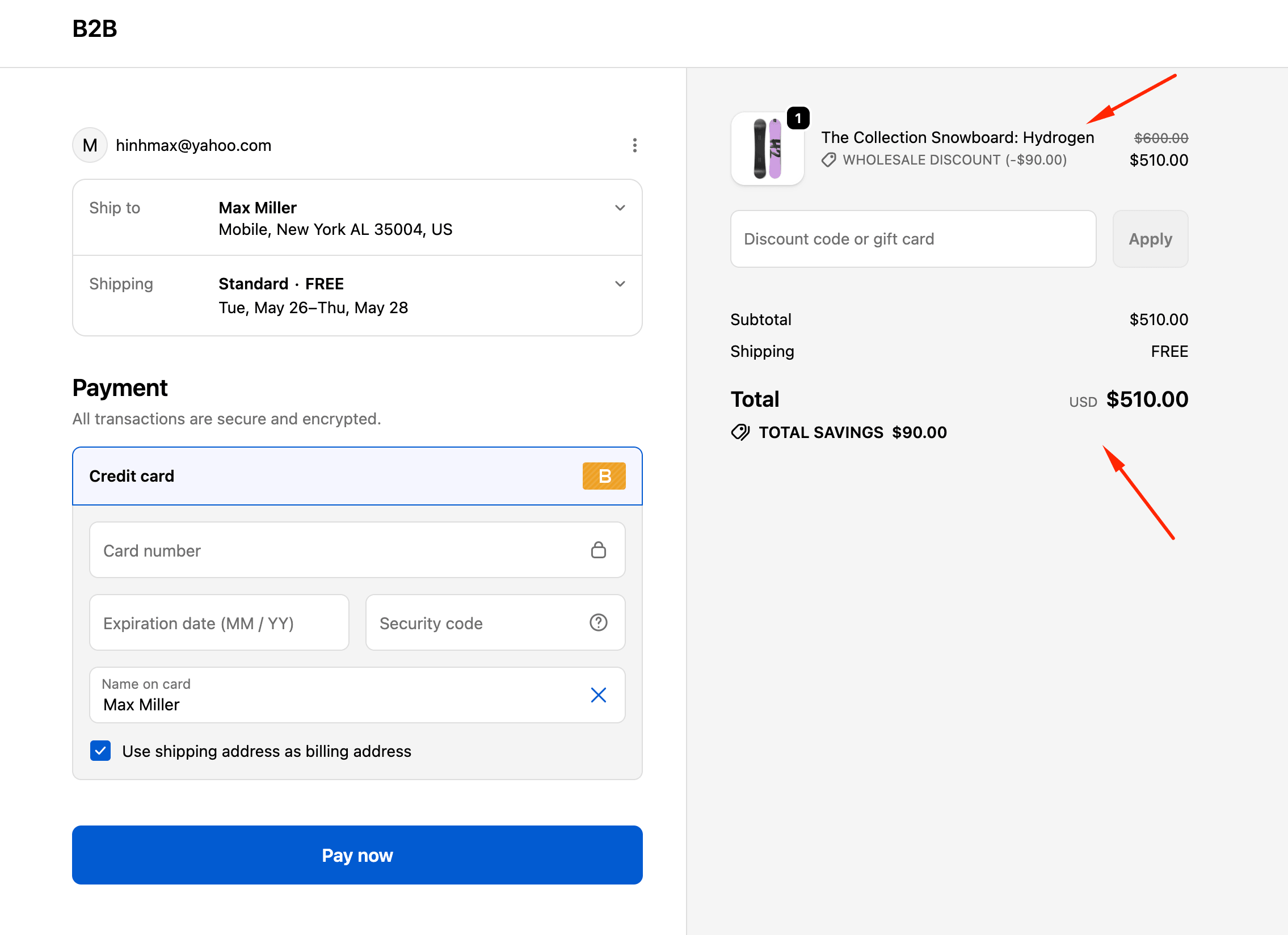Focus the Security code field
This screenshot has height=935, width=1288.
pos(495,623)
